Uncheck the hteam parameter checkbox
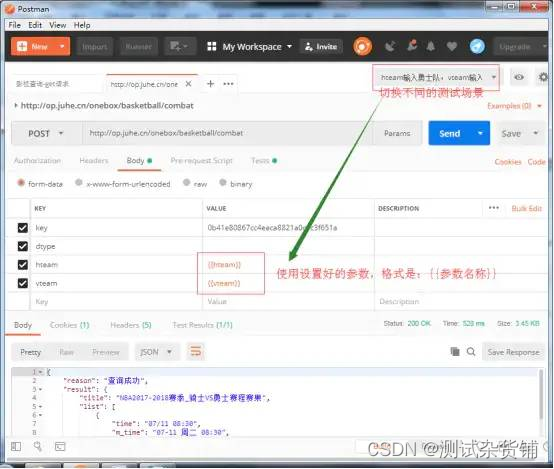The width and height of the screenshot is (554, 469). 23,264
